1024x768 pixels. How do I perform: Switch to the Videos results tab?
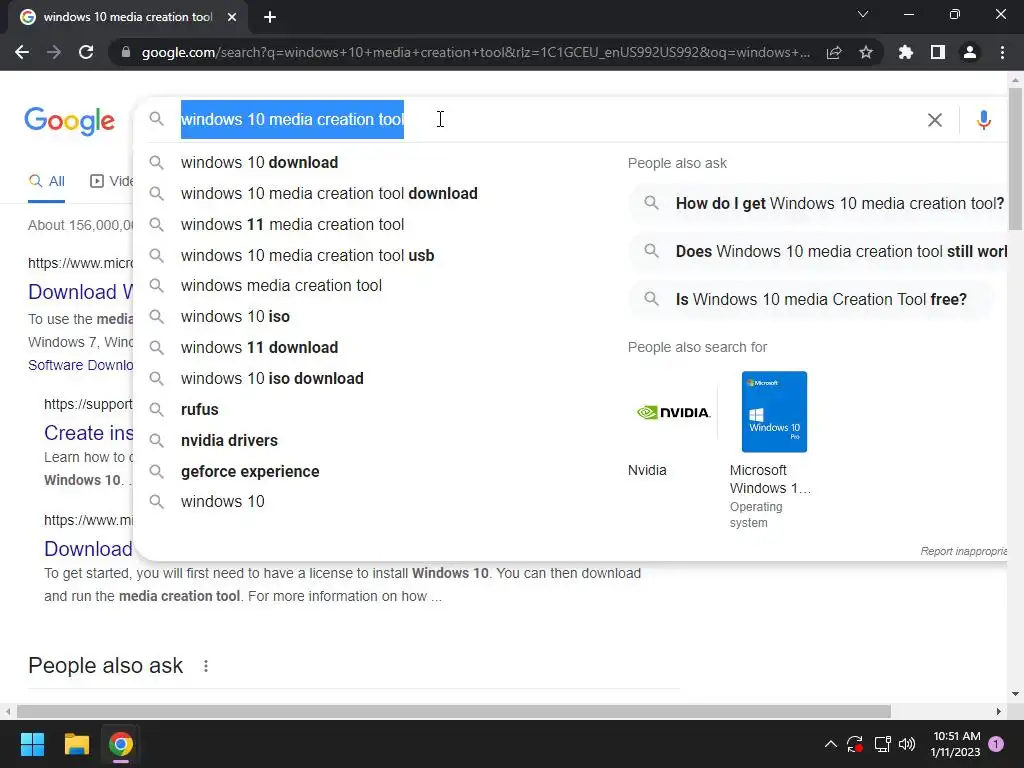111,181
